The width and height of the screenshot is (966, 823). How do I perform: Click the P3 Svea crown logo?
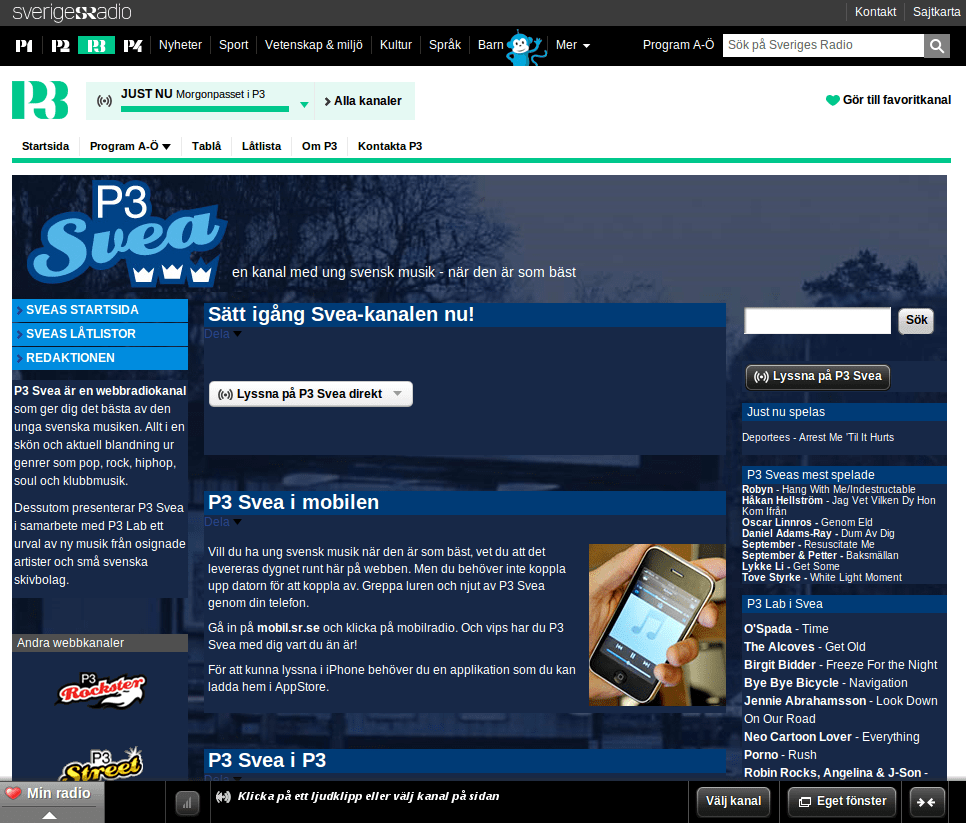[x=126, y=233]
